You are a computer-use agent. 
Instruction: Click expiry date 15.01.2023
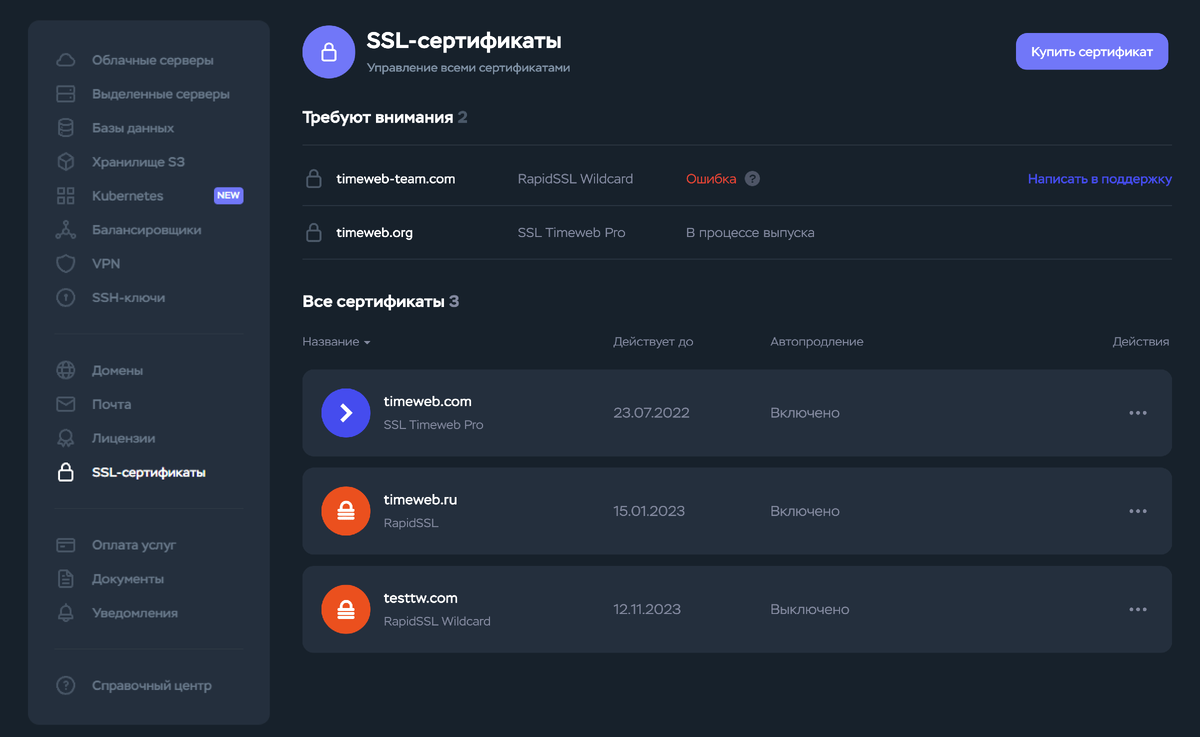click(x=649, y=511)
